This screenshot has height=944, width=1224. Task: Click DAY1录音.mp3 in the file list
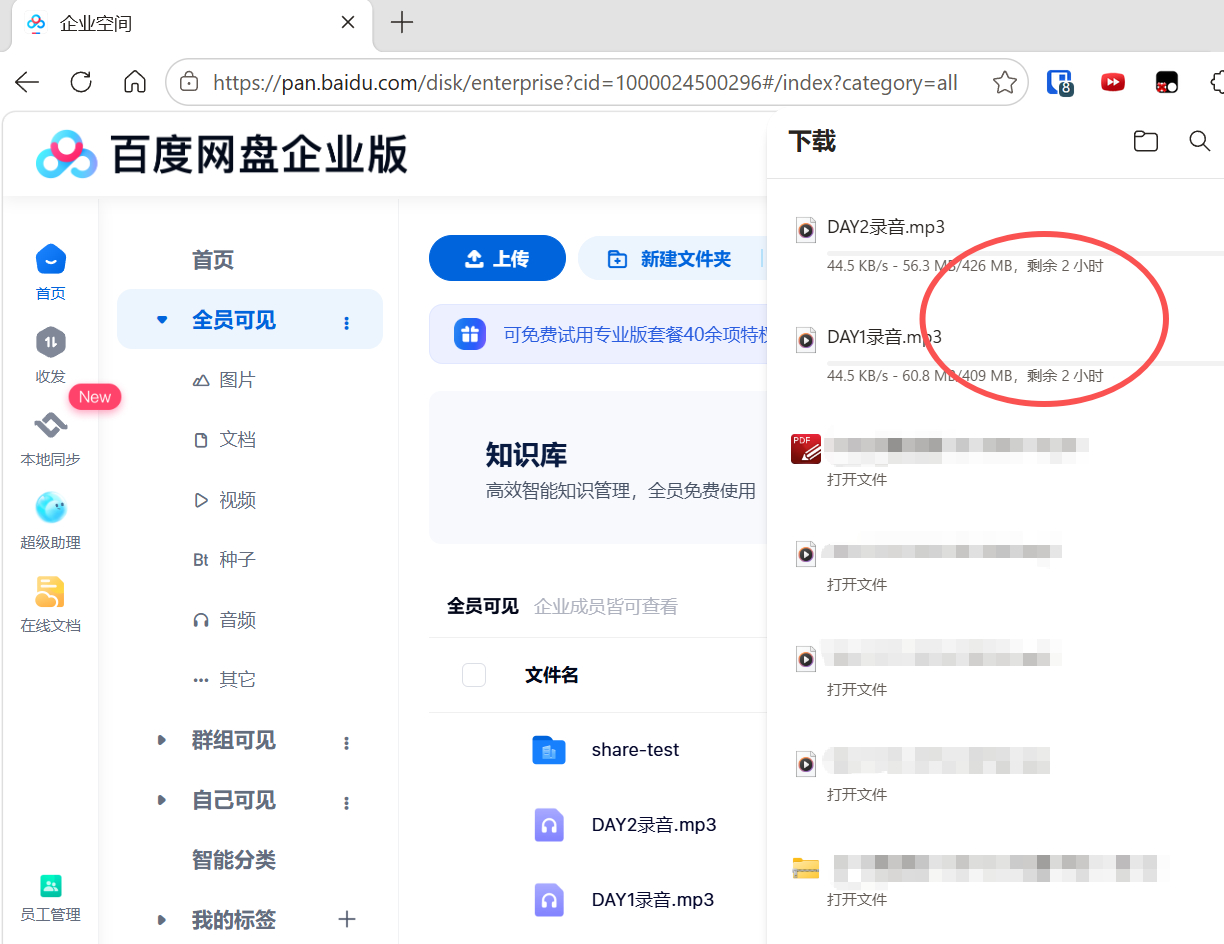click(x=653, y=900)
